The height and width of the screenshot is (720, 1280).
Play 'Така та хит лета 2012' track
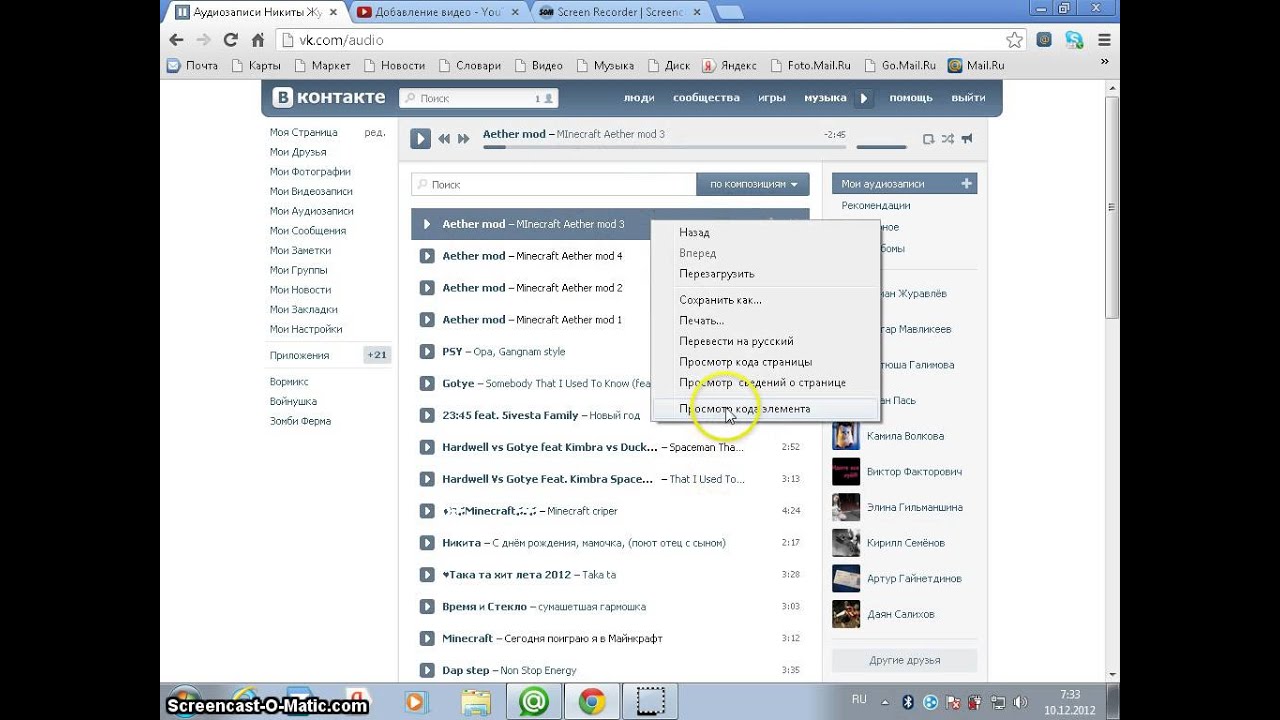click(x=426, y=575)
